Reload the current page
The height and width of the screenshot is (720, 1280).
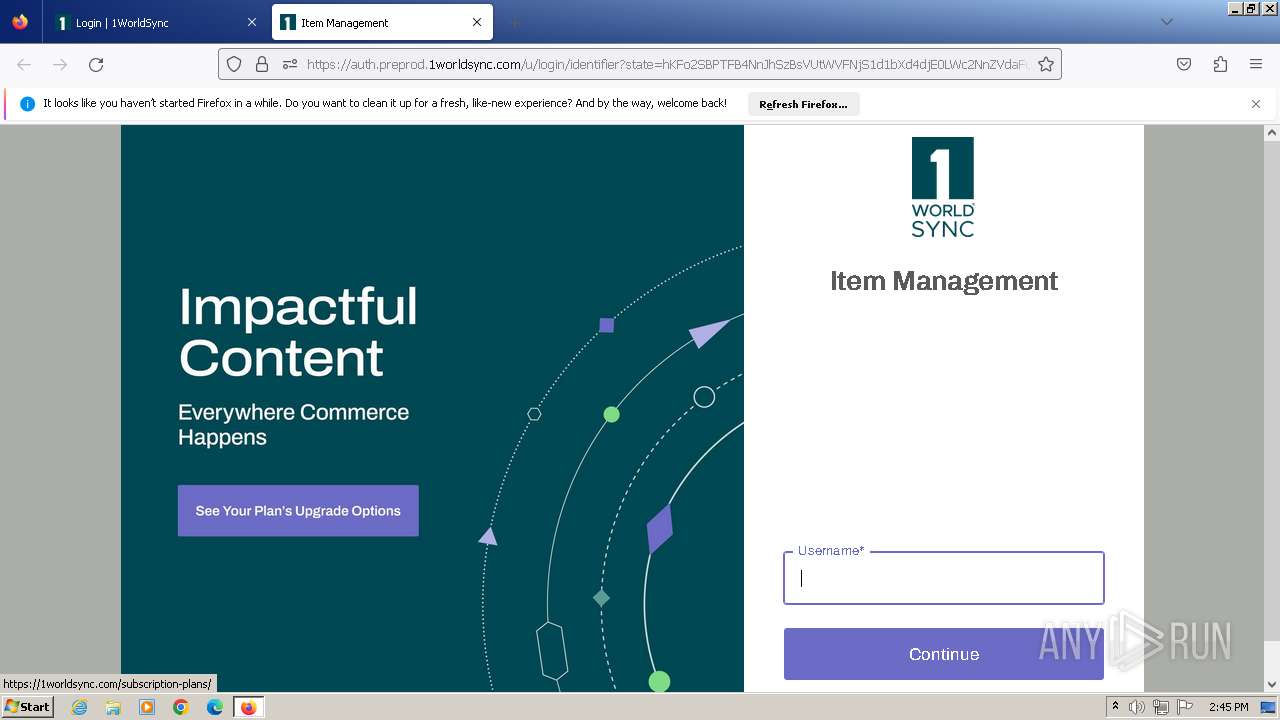(96, 64)
